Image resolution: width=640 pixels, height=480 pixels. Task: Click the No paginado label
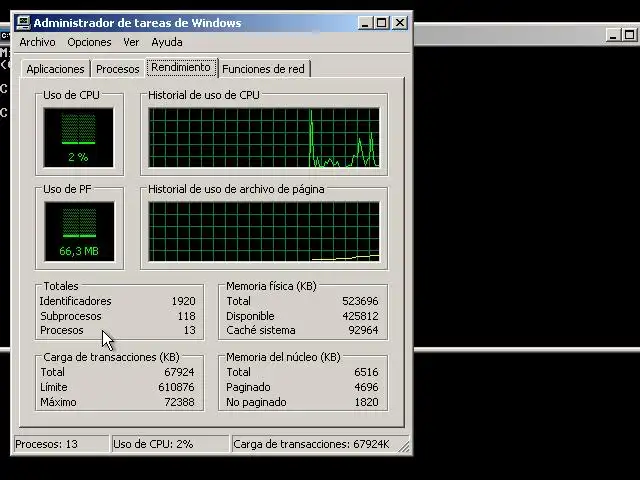coord(256,402)
